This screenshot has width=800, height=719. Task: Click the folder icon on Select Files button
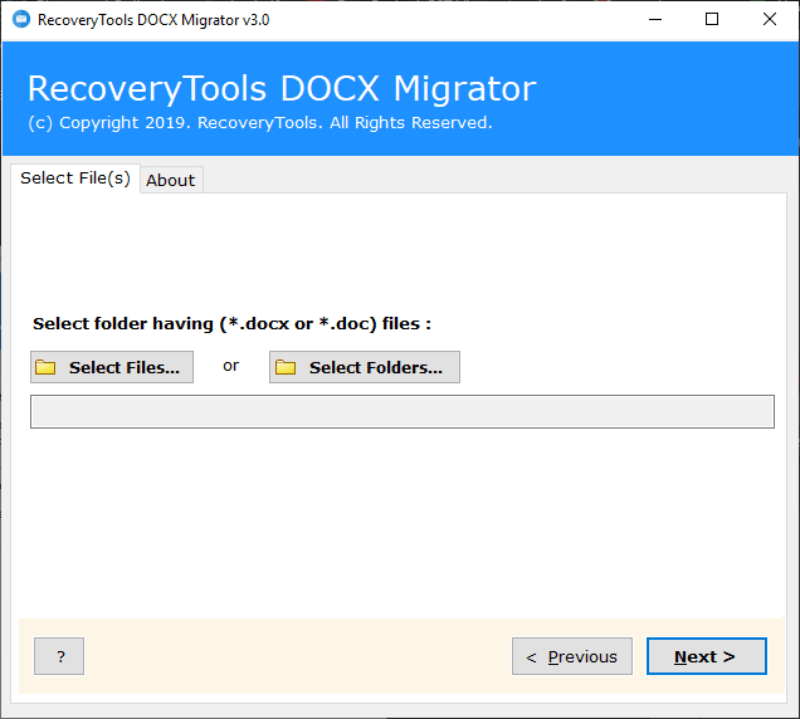pyautogui.click(x=46, y=367)
